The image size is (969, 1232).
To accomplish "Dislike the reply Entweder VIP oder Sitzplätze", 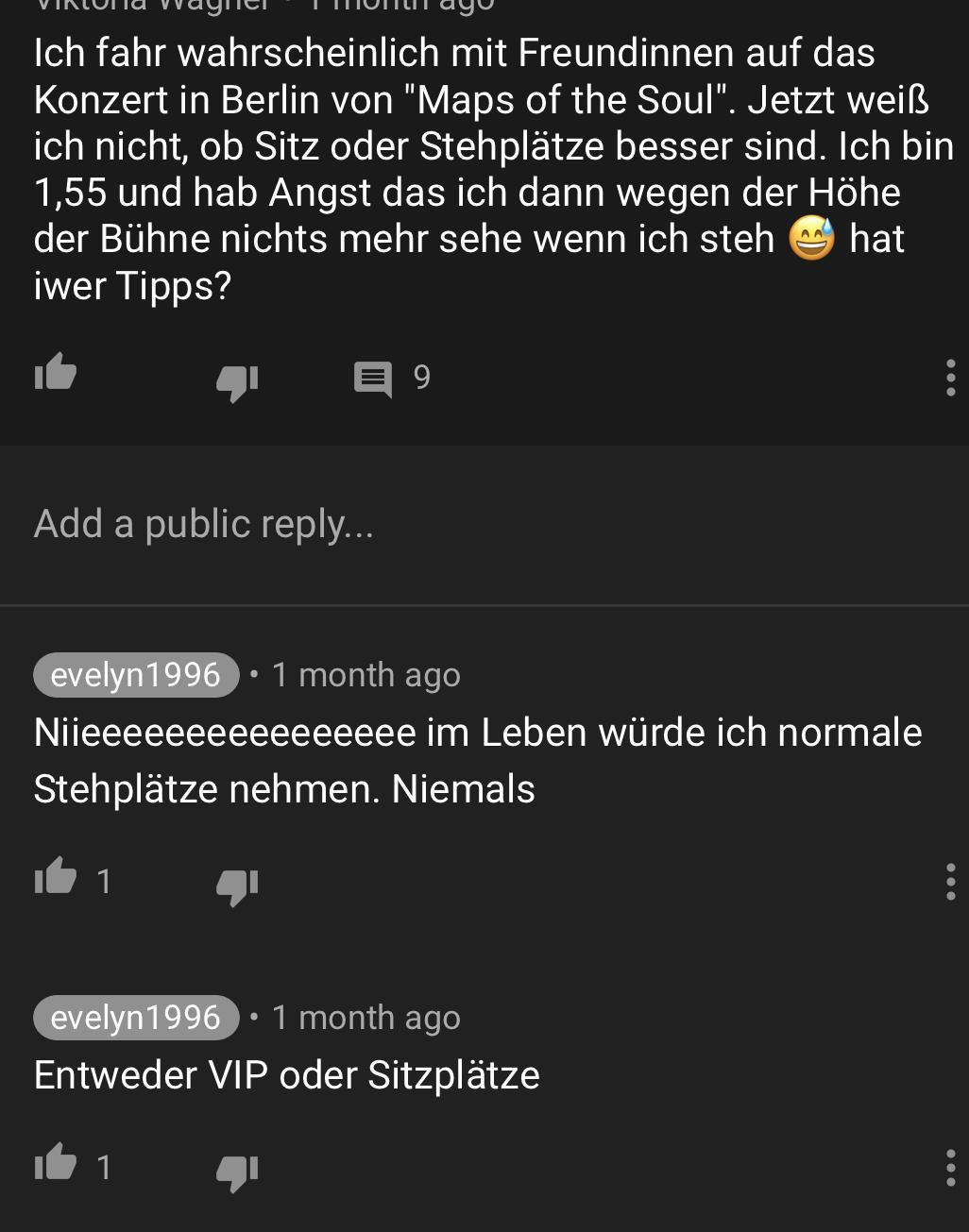I will pos(237,1171).
